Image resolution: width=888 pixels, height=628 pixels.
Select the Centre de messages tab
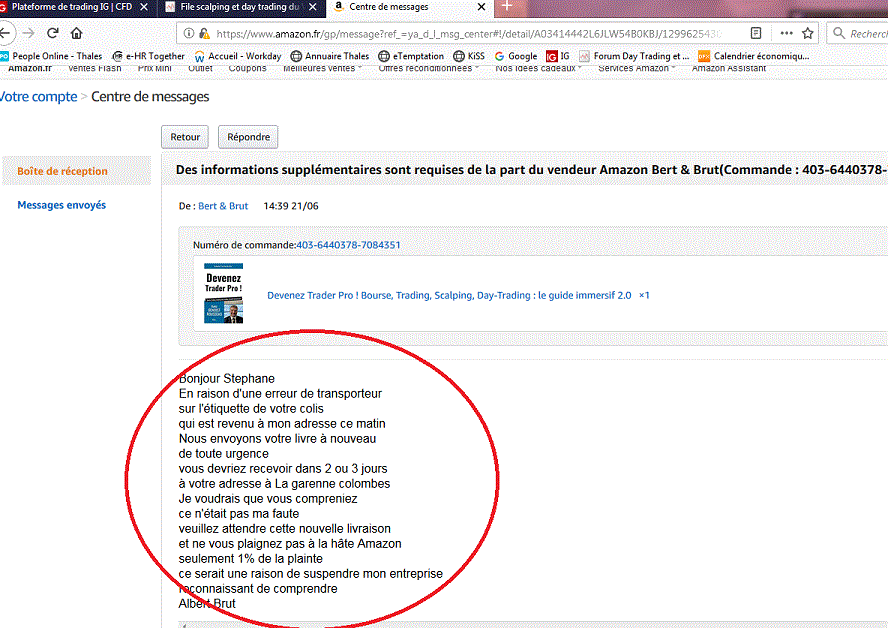click(411, 7)
